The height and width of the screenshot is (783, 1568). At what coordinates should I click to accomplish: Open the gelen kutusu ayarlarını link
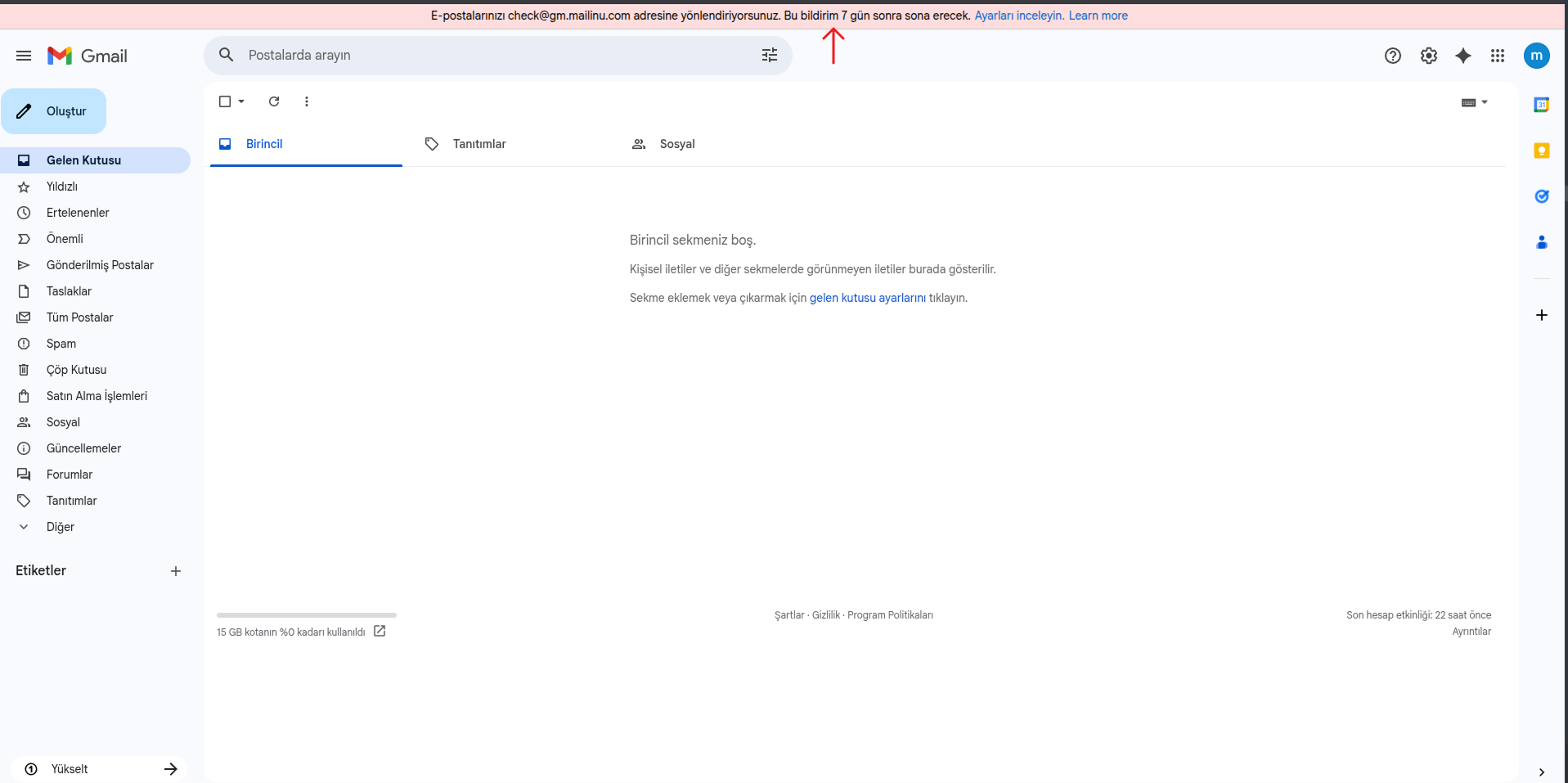coord(868,298)
